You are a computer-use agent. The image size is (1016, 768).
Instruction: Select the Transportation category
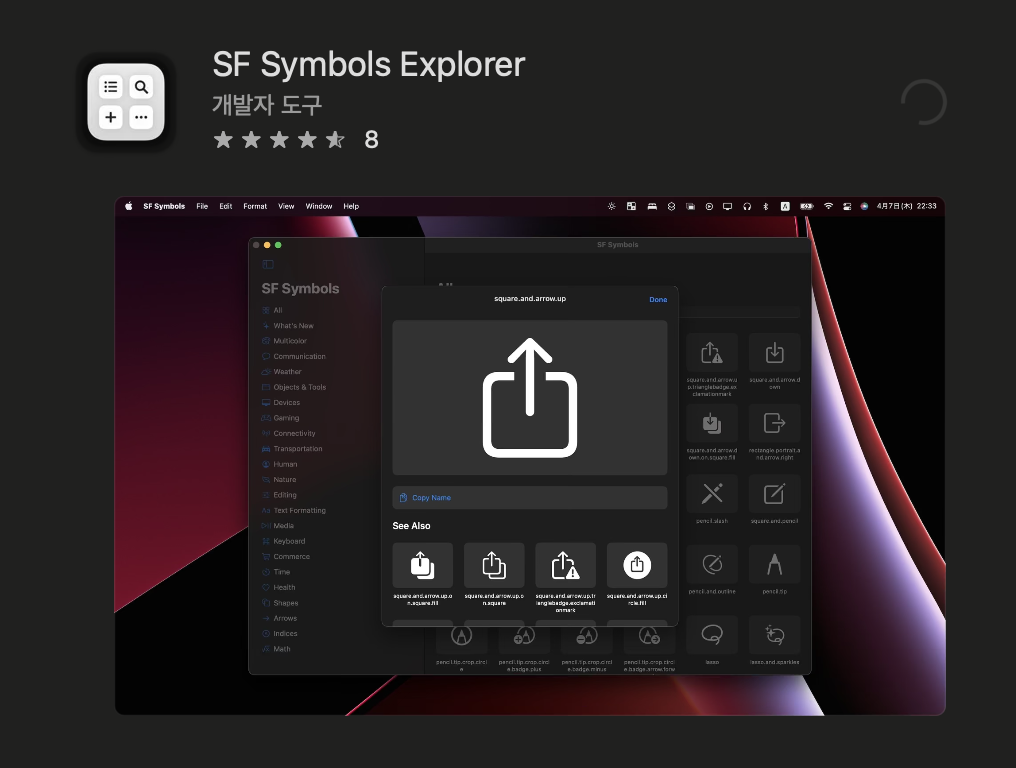[x=292, y=448]
